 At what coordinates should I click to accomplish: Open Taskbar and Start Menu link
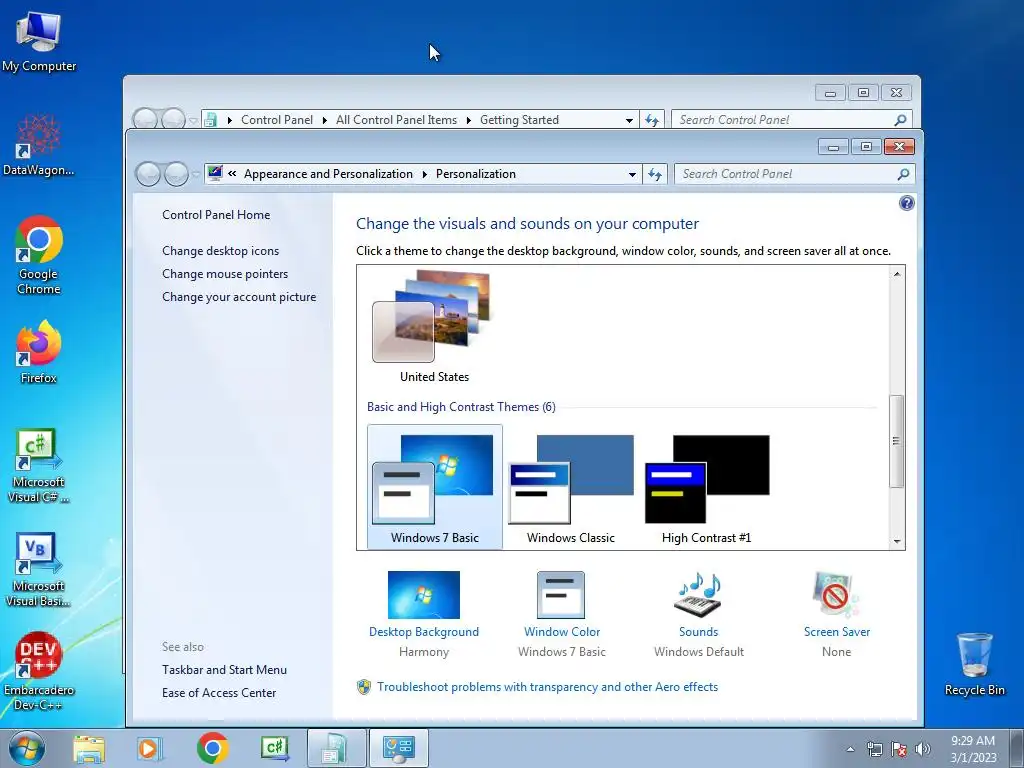[x=225, y=669]
